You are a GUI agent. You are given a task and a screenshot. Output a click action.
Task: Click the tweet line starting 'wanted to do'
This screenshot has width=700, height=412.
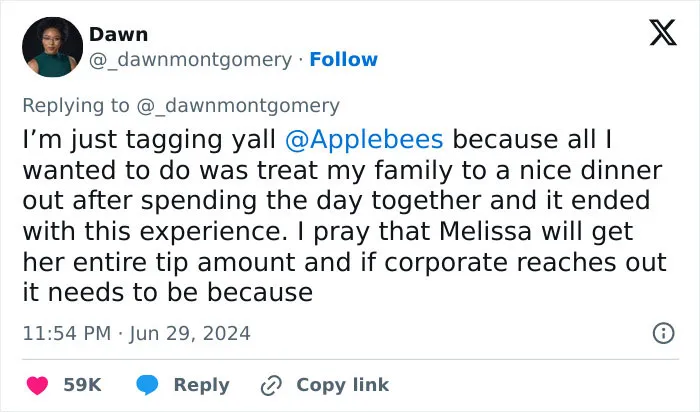pyautogui.click(x=342, y=171)
